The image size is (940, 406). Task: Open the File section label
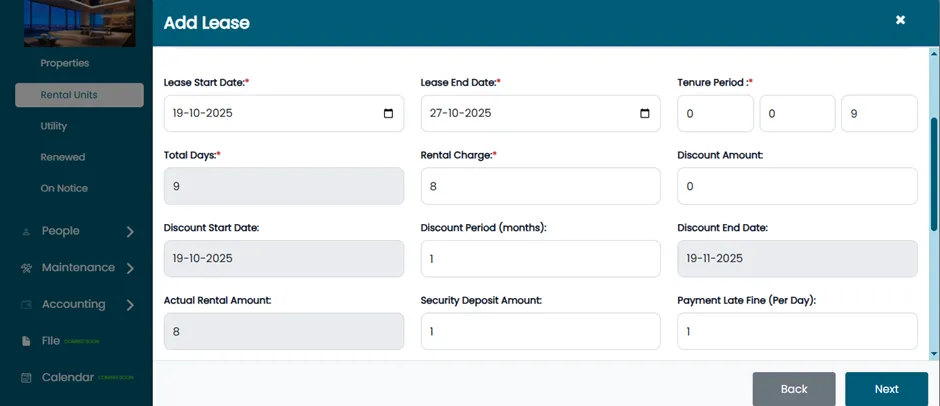point(51,341)
